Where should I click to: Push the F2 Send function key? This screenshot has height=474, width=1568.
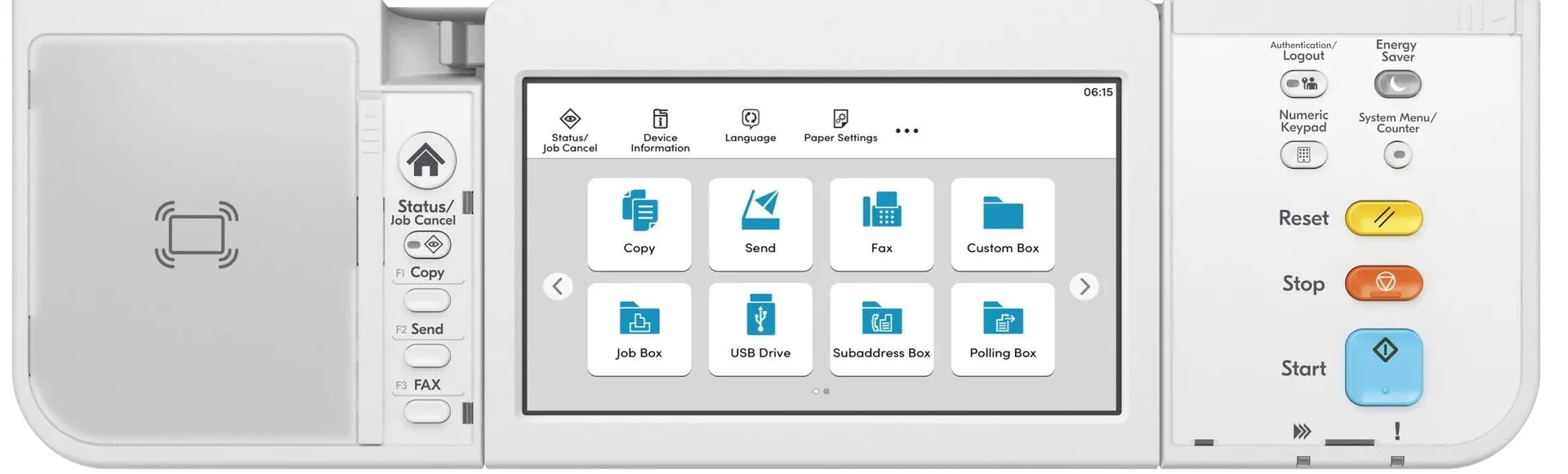click(x=427, y=357)
